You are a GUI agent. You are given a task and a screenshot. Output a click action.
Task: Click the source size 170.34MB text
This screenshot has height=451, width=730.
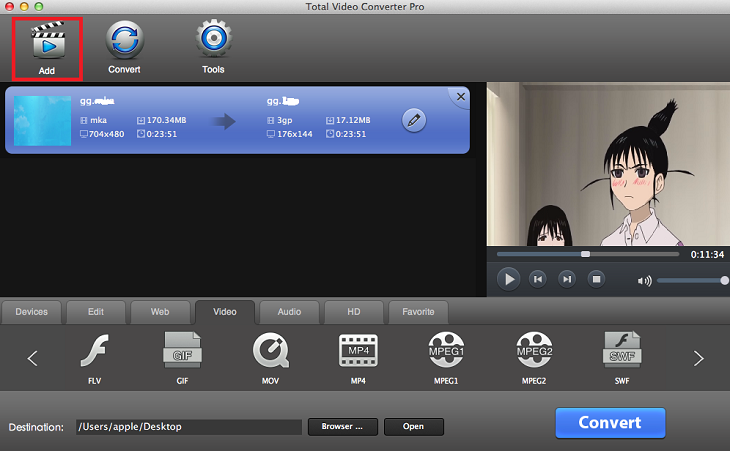coord(167,120)
